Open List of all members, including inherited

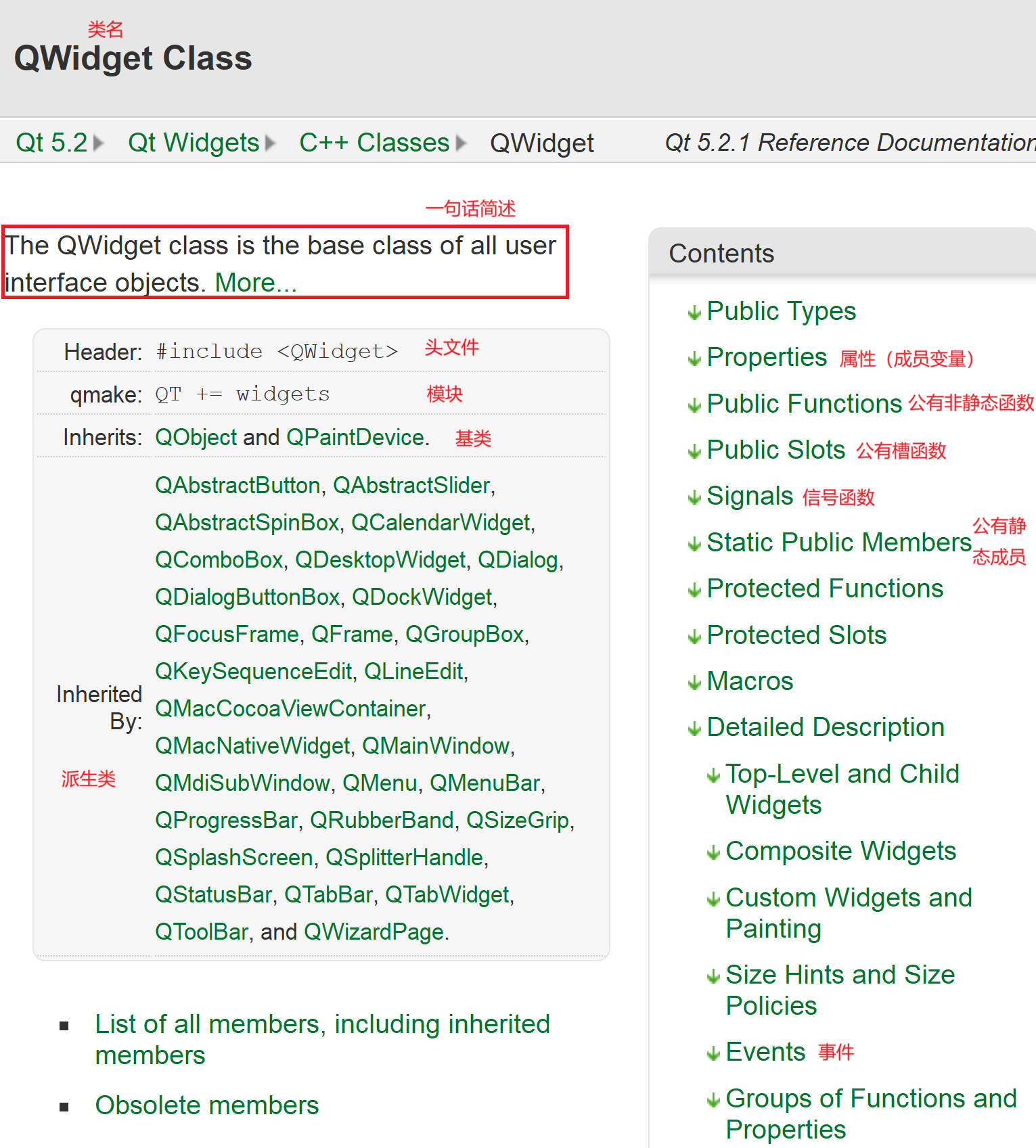(x=322, y=1039)
